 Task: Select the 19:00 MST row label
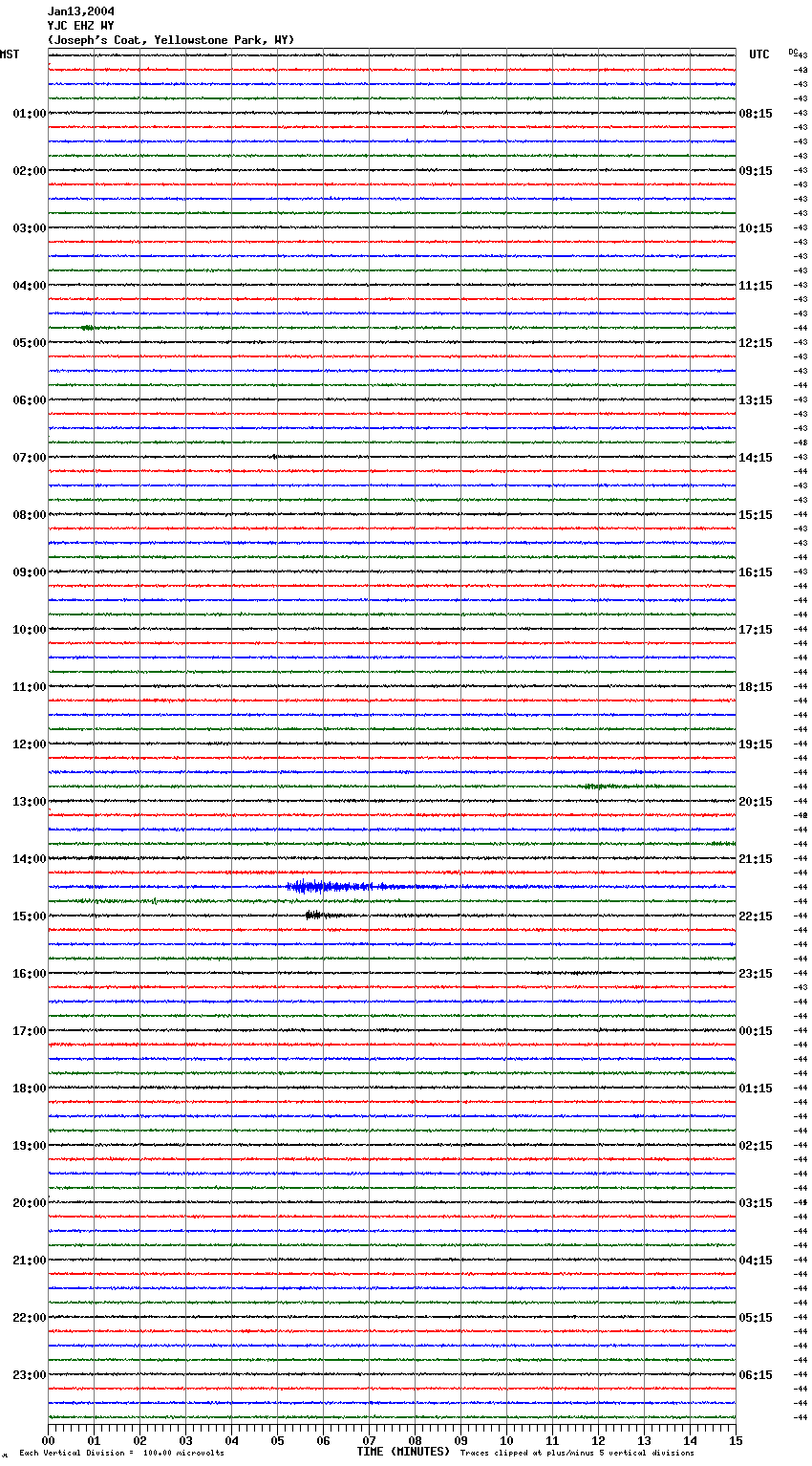tap(30, 1146)
